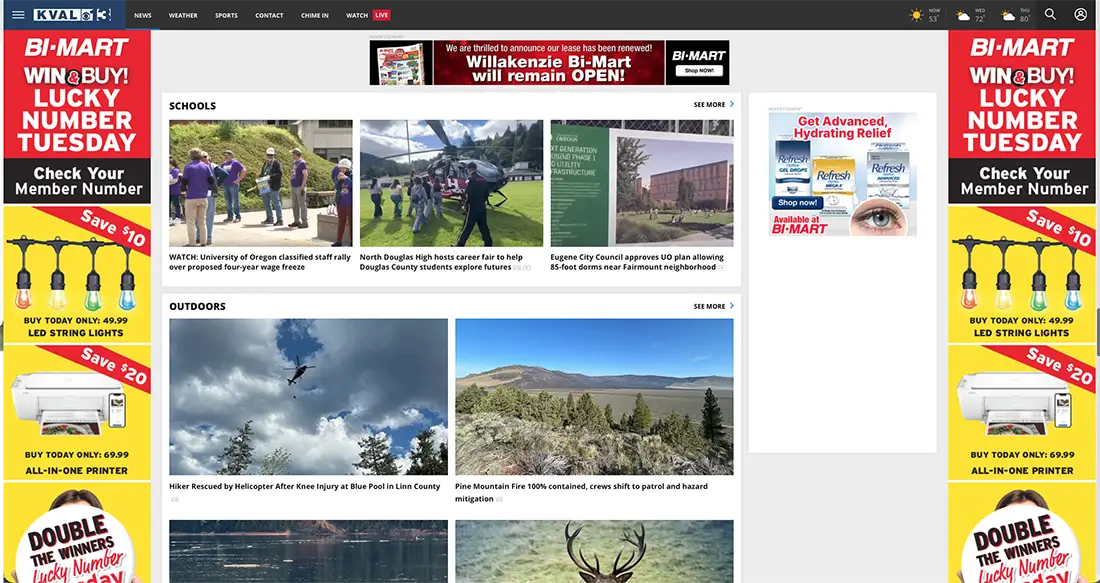Click right Bi-Mart Lucky Number Tuesday ad
Image resolution: width=1100 pixels, height=583 pixels.
coord(1022,116)
